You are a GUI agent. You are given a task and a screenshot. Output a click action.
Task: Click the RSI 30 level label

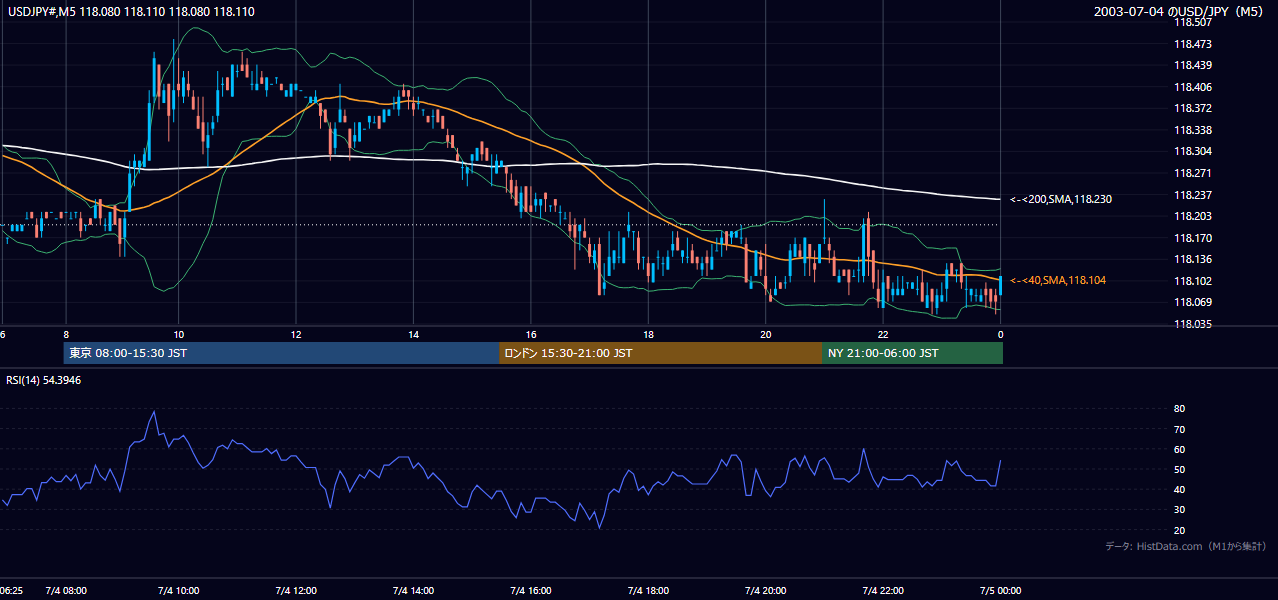click(1180, 510)
